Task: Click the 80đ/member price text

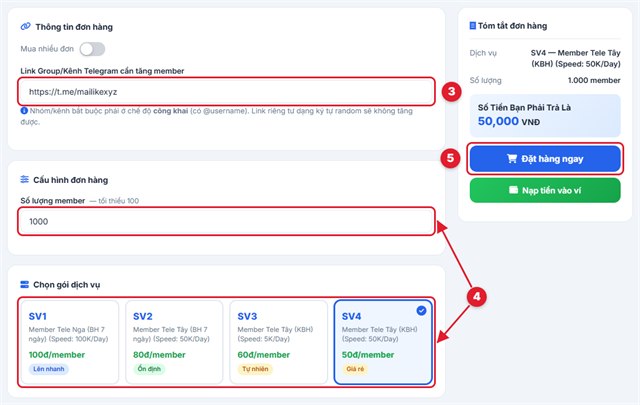Action: (159, 355)
